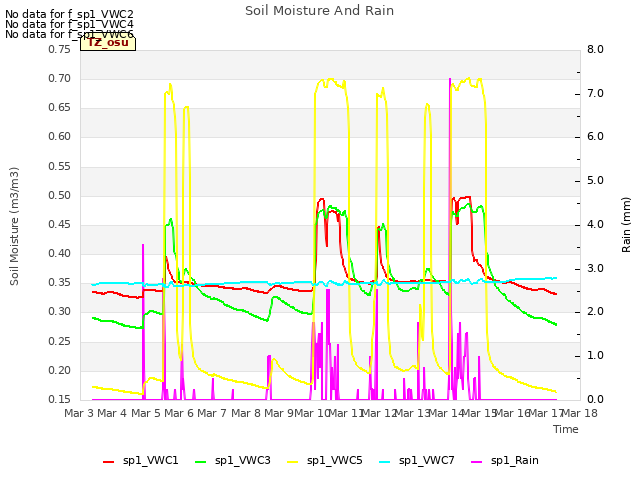Click the red sp1_VWC1 legend color marker

point(109,462)
